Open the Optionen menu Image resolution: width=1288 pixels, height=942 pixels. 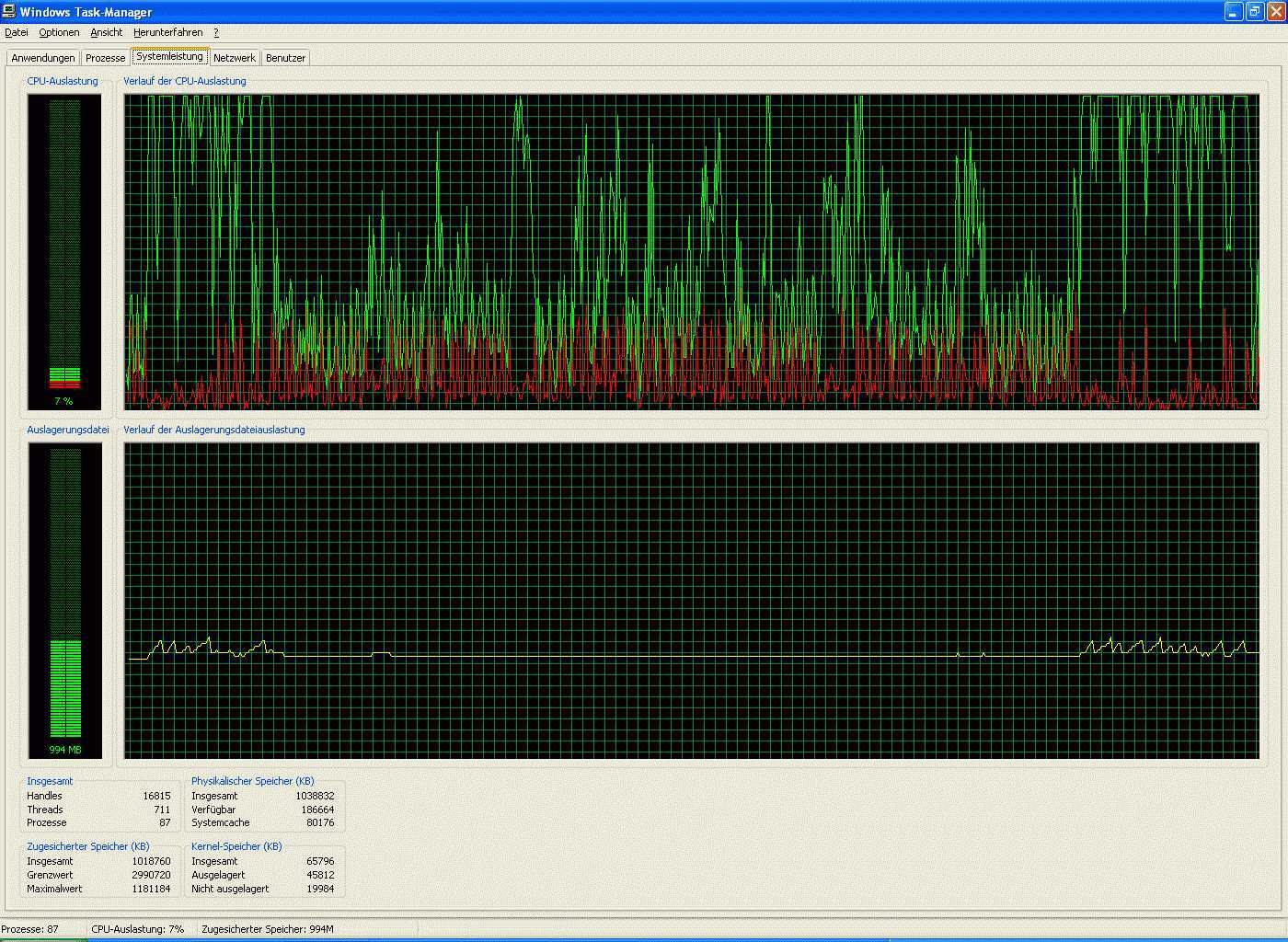pyautogui.click(x=59, y=32)
